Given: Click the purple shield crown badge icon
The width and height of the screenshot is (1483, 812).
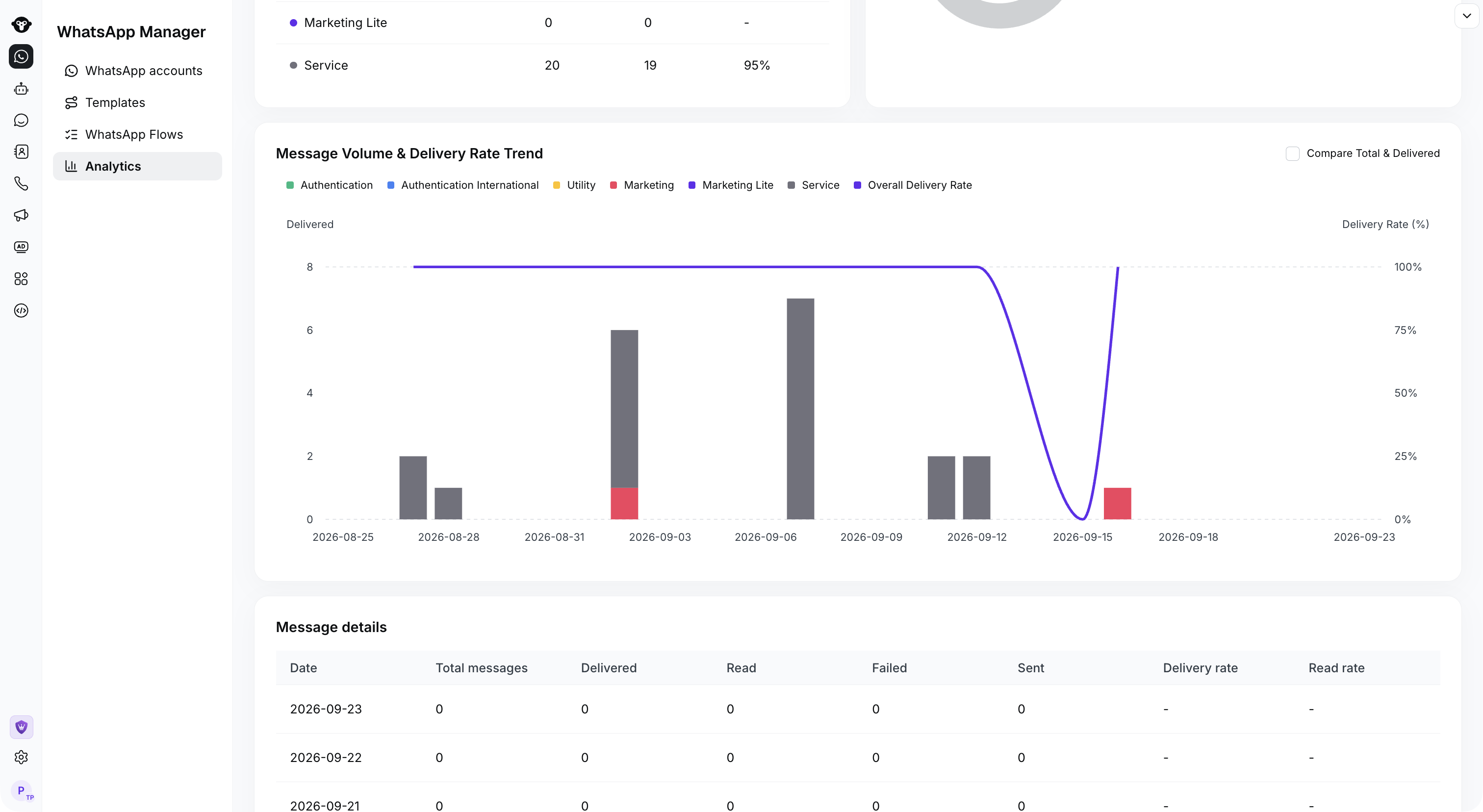Looking at the screenshot, I should (21, 727).
